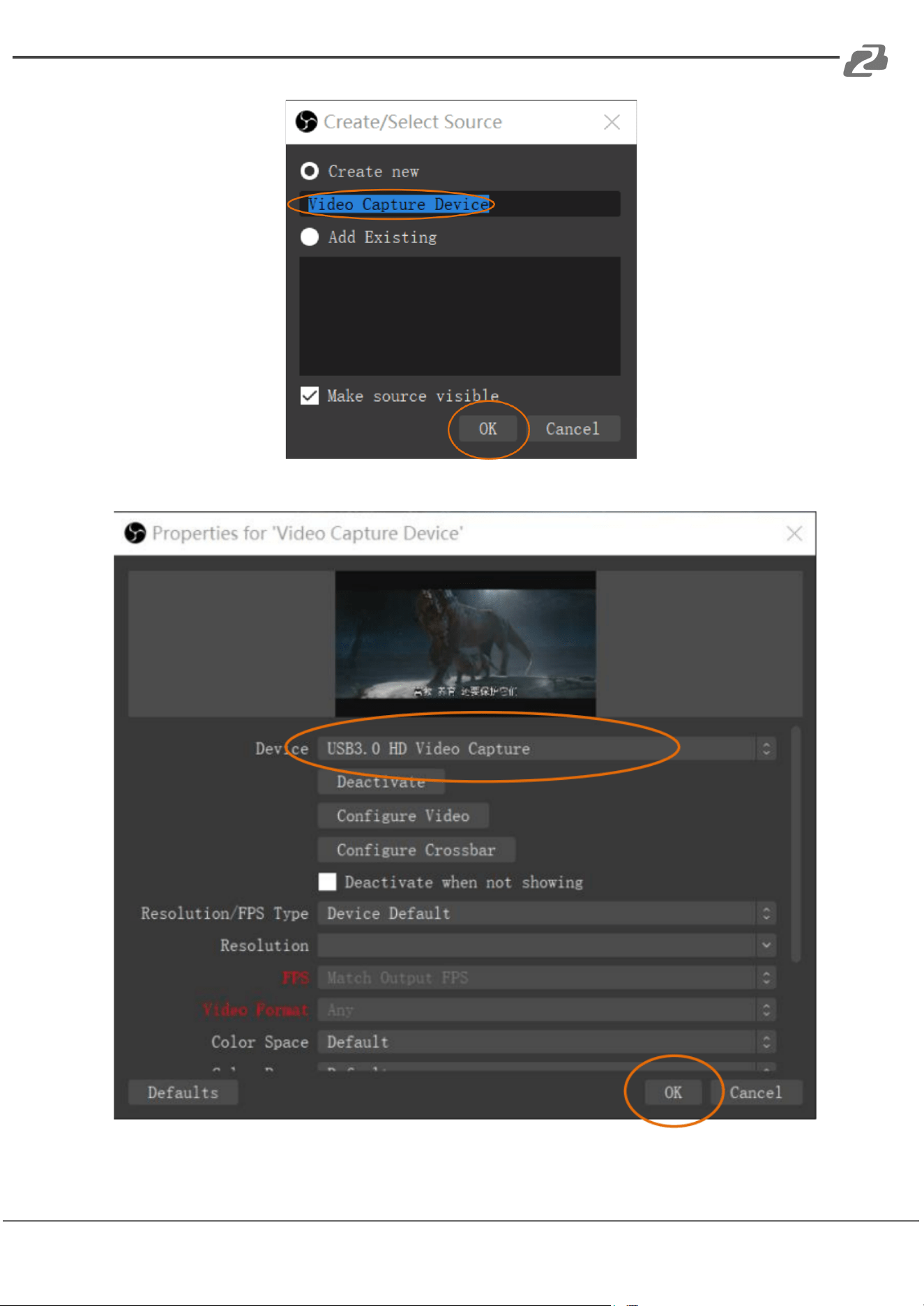Click the Defaults button
This screenshot has height=1306, width=924.
pyautogui.click(x=183, y=1093)
